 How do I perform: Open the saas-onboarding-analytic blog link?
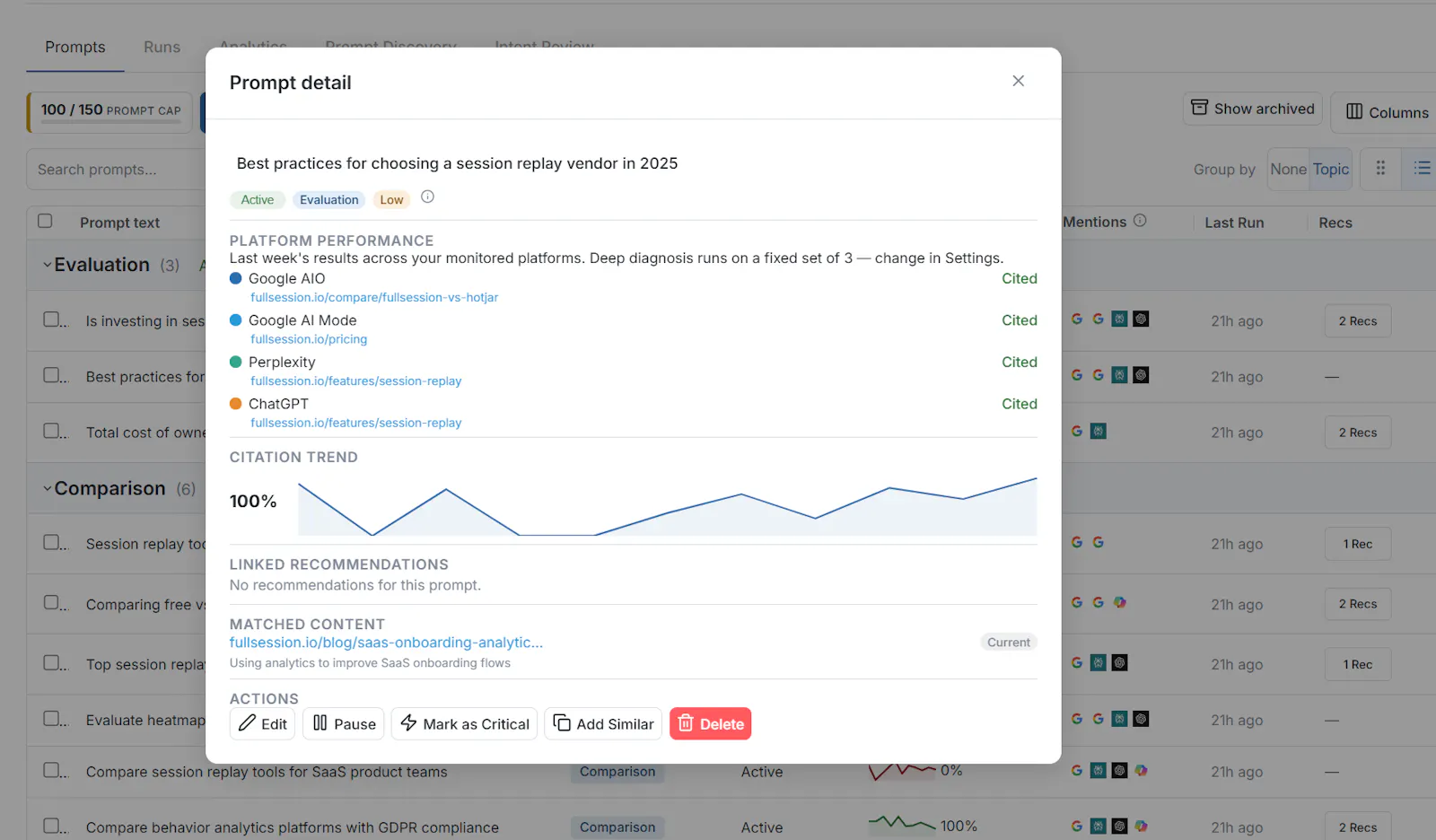point(386,643)
